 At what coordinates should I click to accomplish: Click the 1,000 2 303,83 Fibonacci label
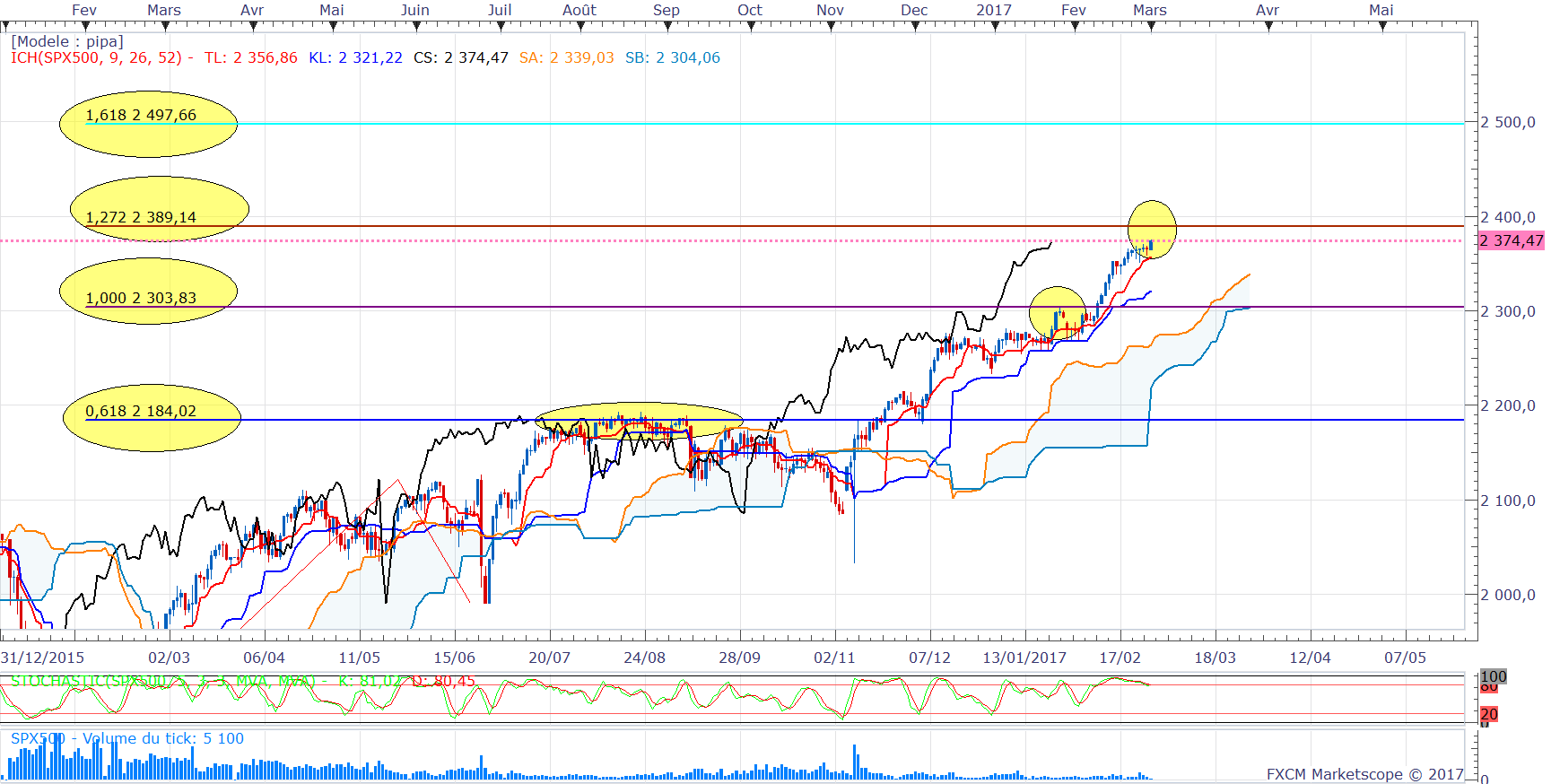pyautogui.click(x=141, y=298)
